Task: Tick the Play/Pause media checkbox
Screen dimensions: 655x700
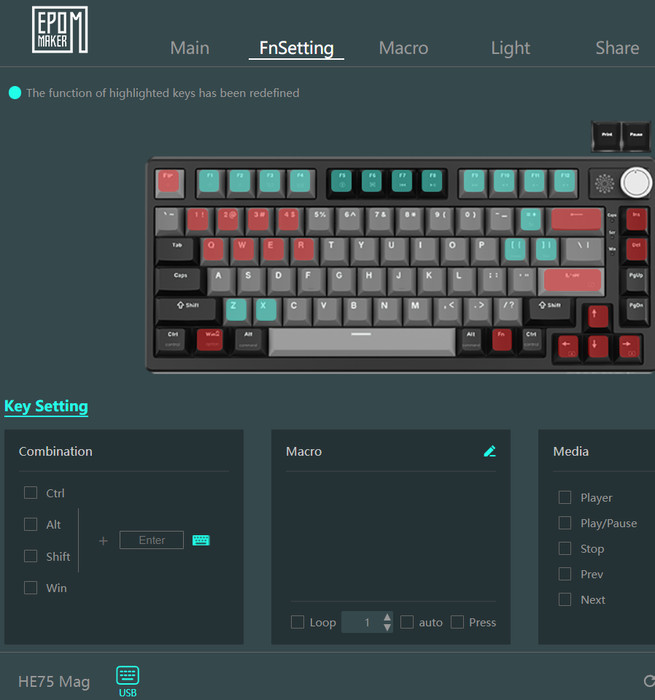Action: click(565, 523)
